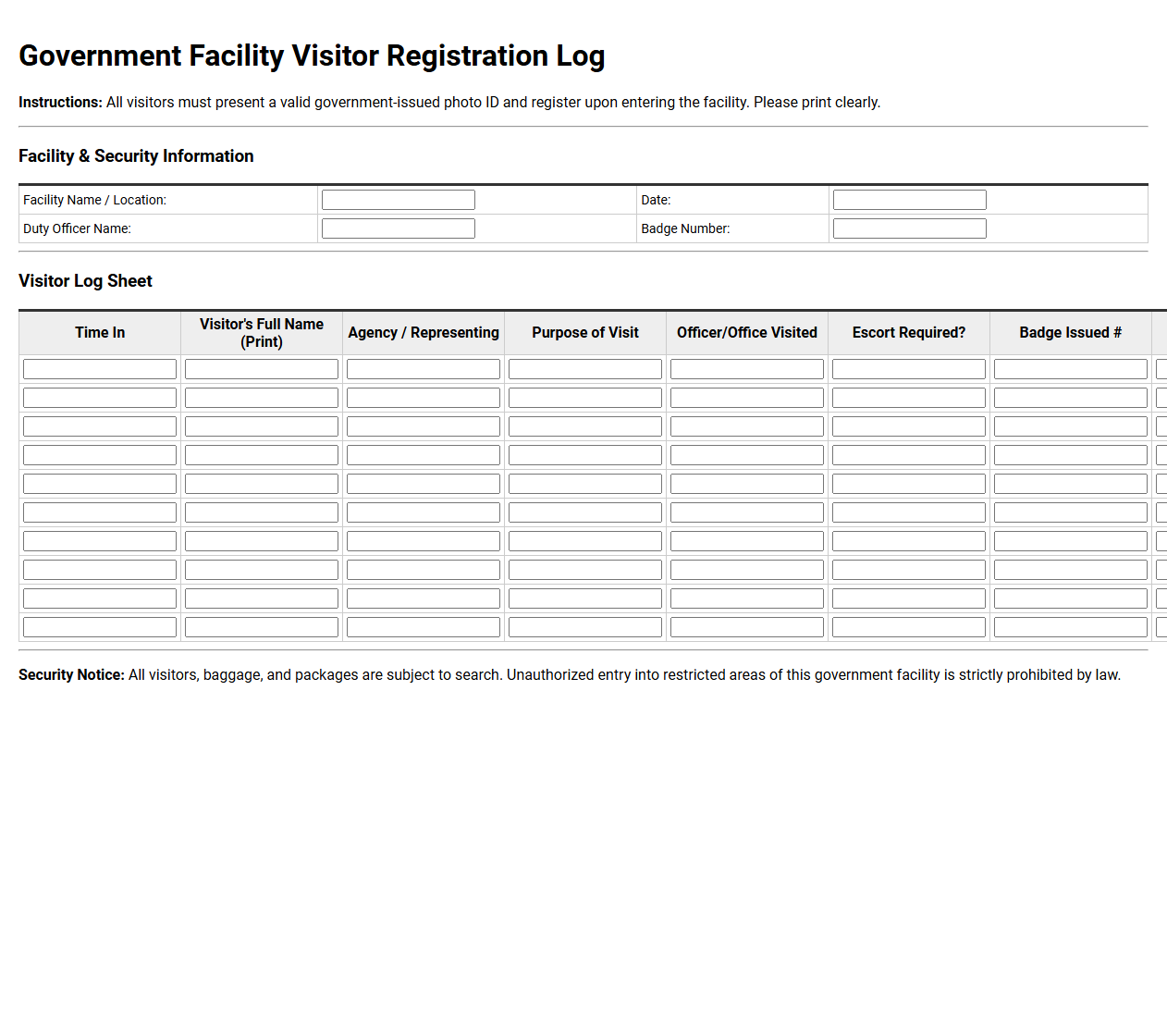Focus the Duty Officer Name input field

click(399, 228)
